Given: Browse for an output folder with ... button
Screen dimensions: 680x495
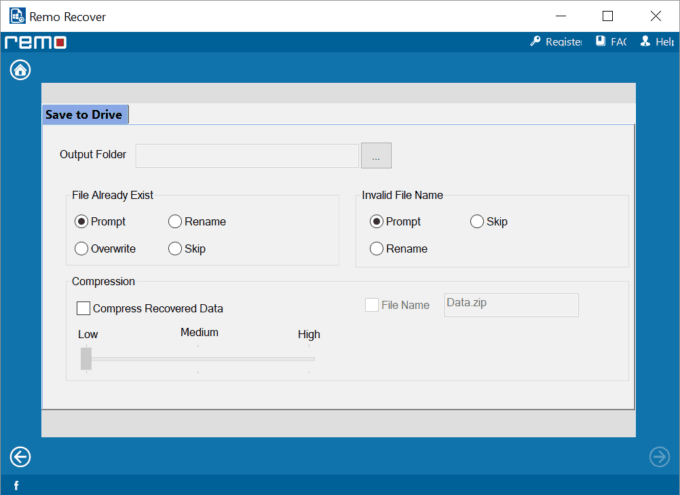Looking at the screenshot, I should [x=376, y=155].
